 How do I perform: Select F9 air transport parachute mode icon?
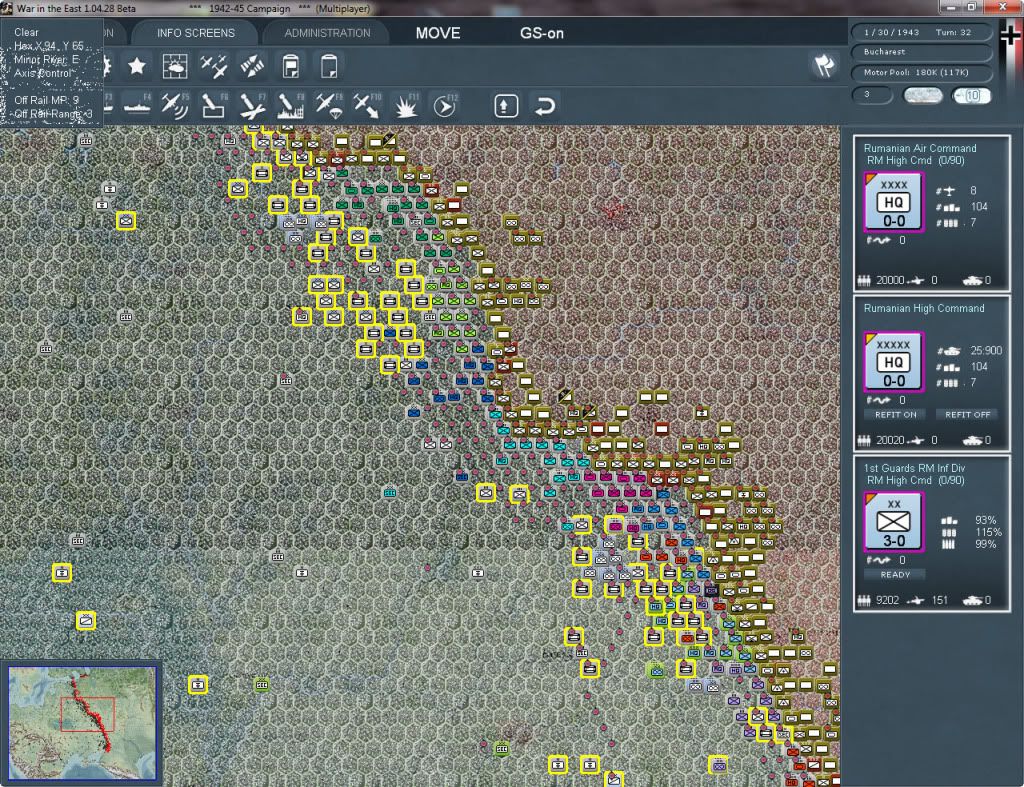(329, 106)
